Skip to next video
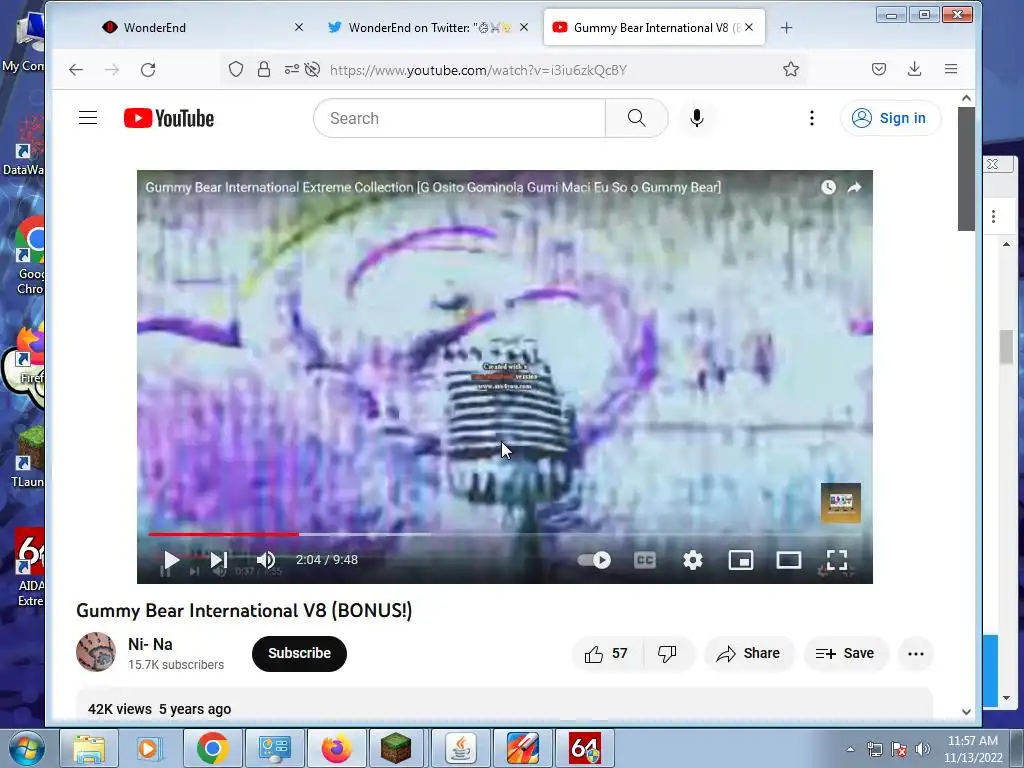The height and width of the screenshot is (768, 1024). 218,560
